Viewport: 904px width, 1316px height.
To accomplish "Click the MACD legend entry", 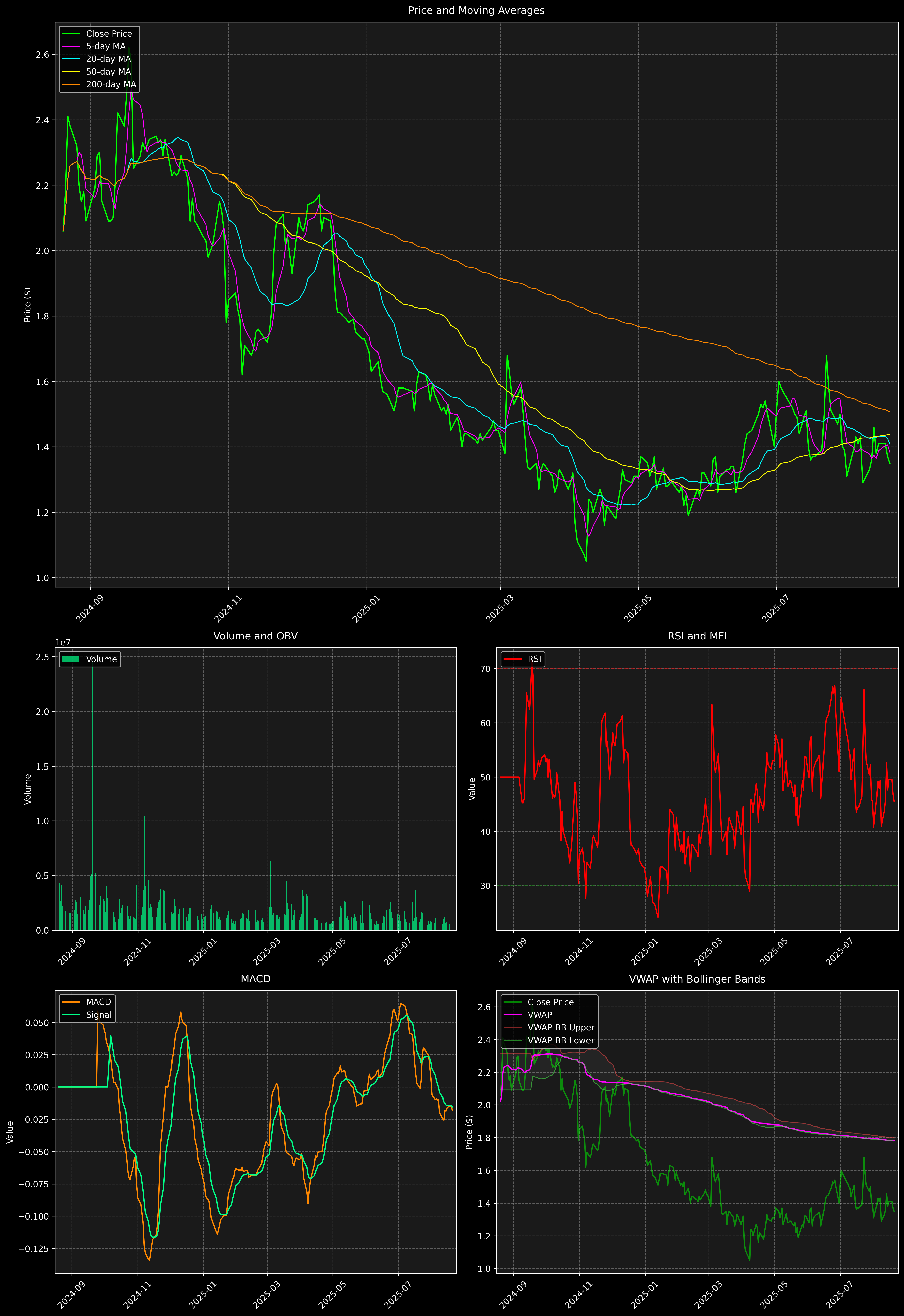I will [98, 1002].
